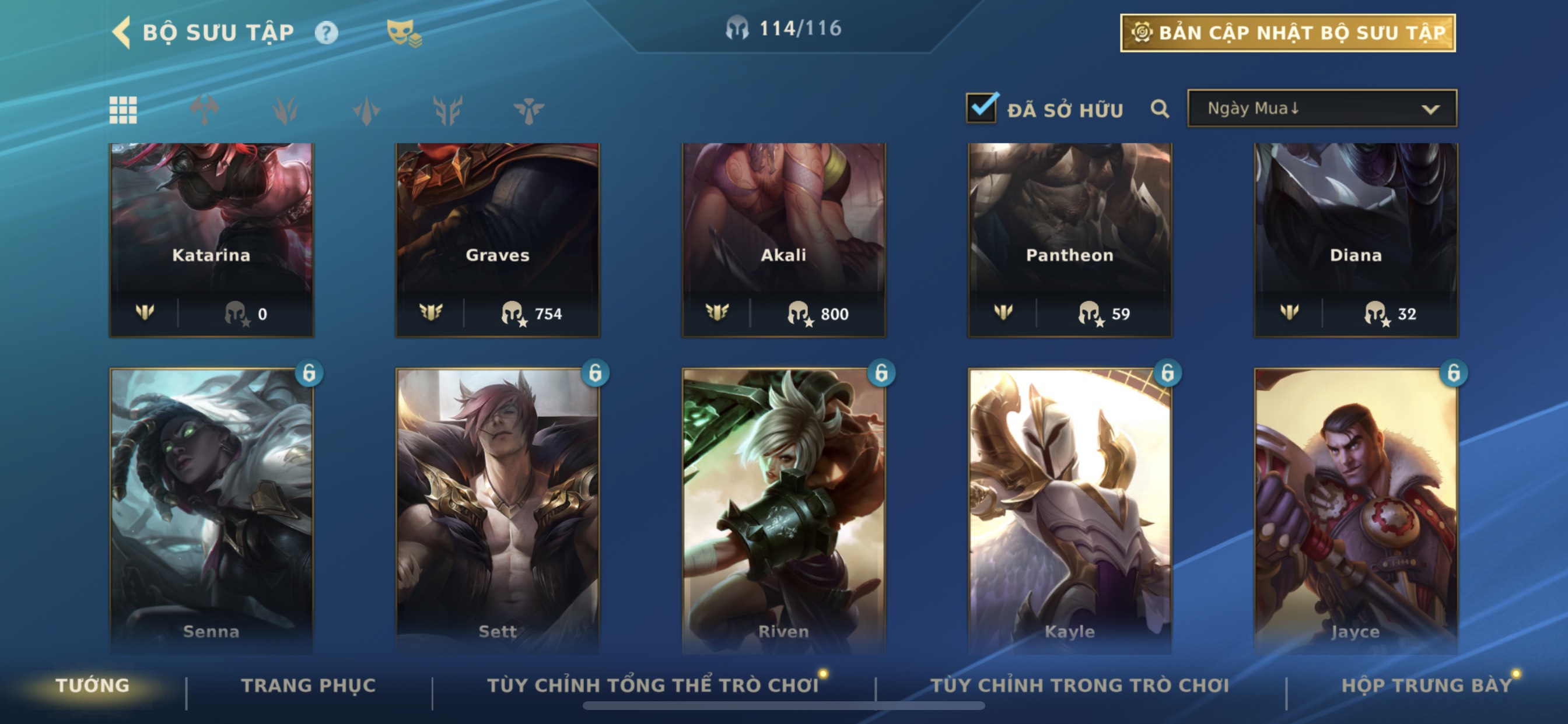Filter champions by the axe-shaped role icon
The width and height of the screenshot is (1568, 724).
pyautogui.click(x=205, y=110)
